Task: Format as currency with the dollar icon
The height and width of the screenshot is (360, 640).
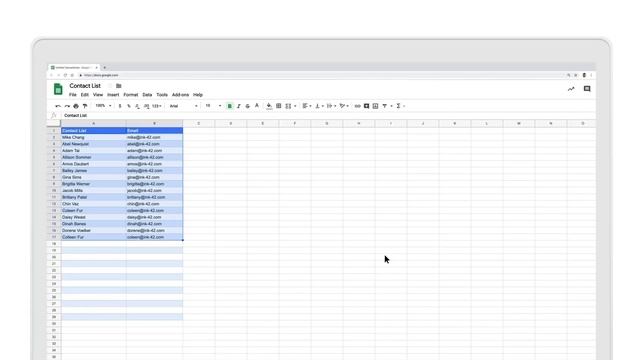Action: [x=120, y=106]
